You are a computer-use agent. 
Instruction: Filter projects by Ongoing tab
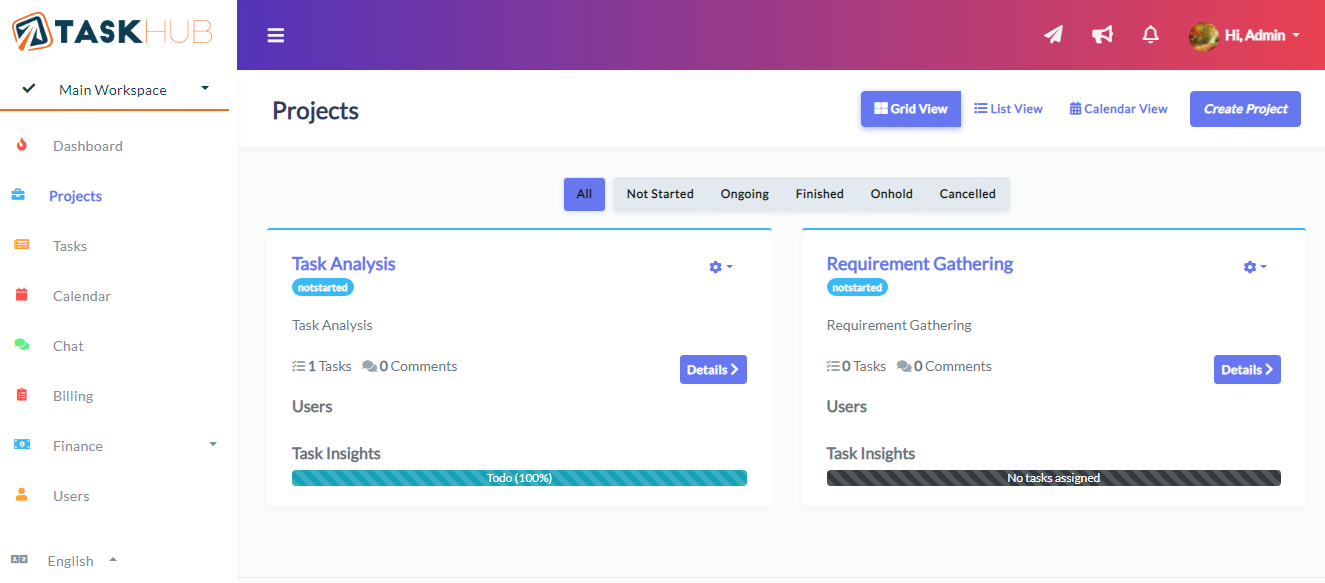tap(744, 194)
